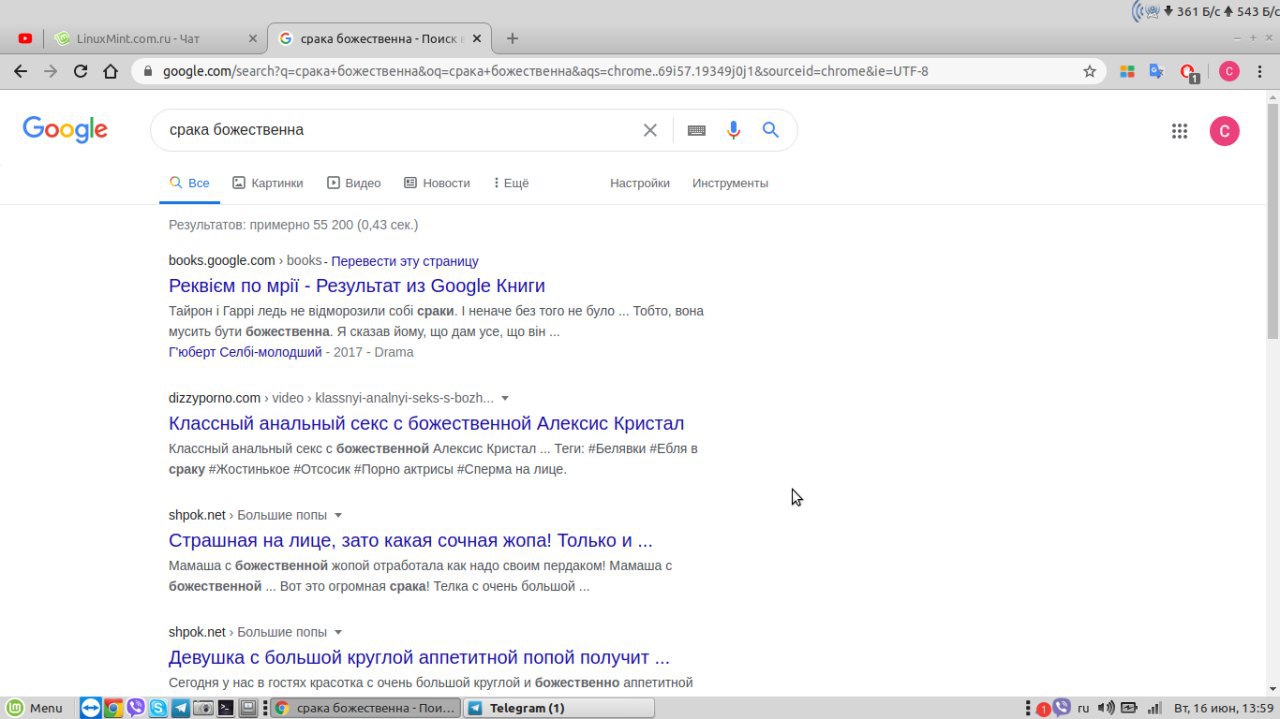Open the Linux Mint Menu button
Viewport: 1280px width, 719px height.
36,708
